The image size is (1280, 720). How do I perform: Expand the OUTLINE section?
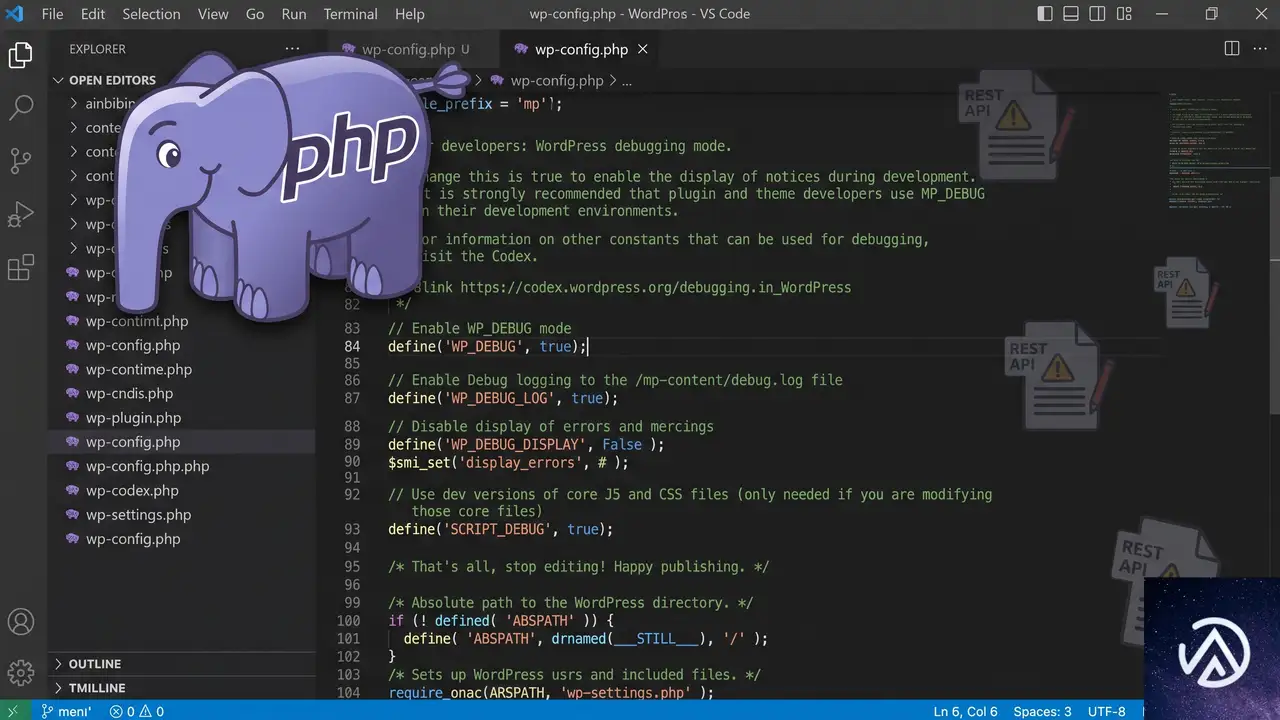point(95,664)
